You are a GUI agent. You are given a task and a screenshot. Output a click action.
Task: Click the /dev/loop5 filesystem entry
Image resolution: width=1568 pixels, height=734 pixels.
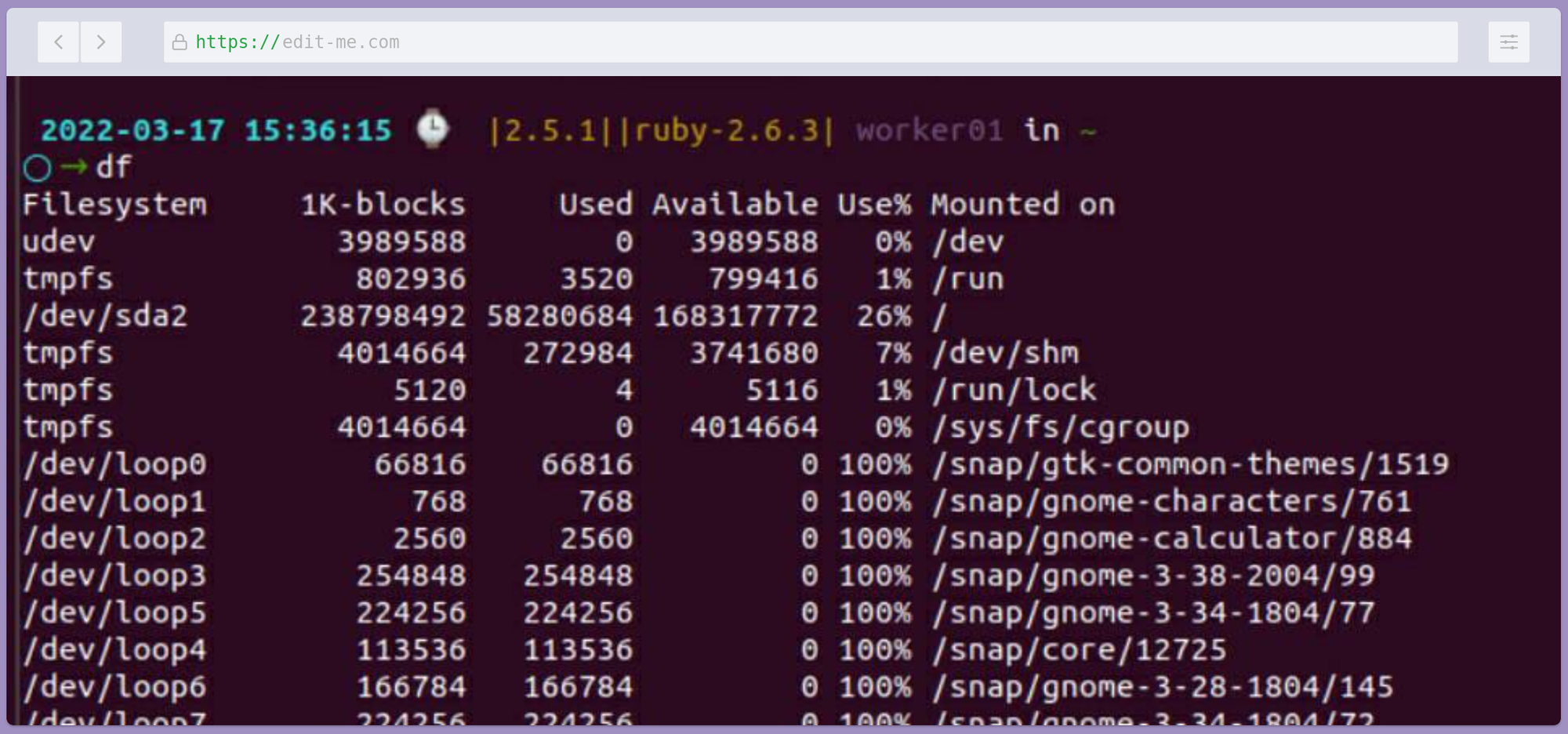coord(114,612)
